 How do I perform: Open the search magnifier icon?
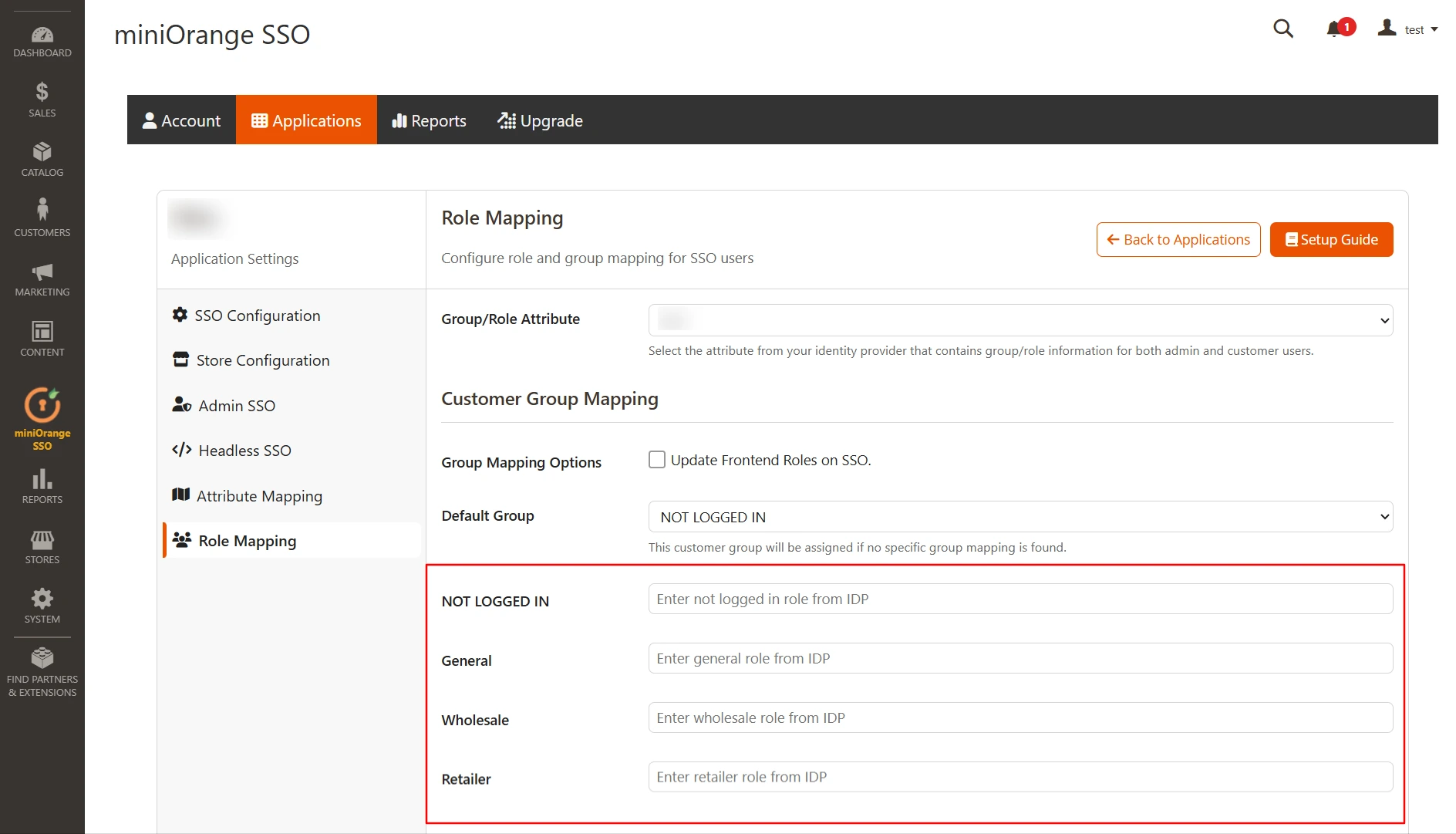(1282, 29)
